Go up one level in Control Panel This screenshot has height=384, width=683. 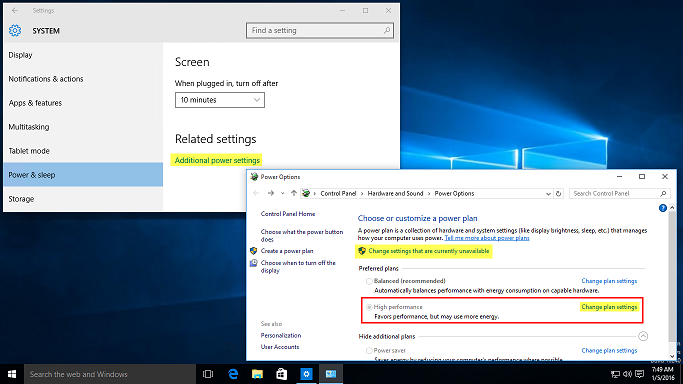point(294,193)
